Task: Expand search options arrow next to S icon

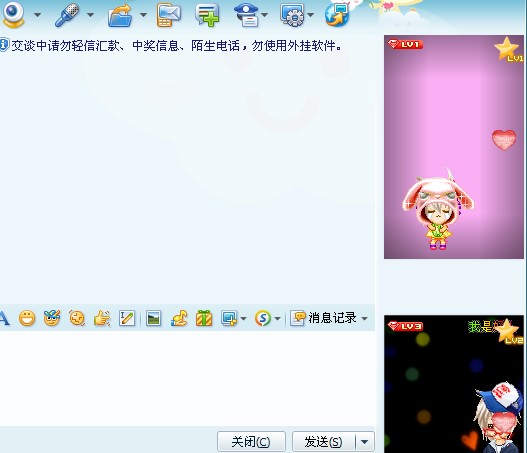Action: click(x=278, y=318)
